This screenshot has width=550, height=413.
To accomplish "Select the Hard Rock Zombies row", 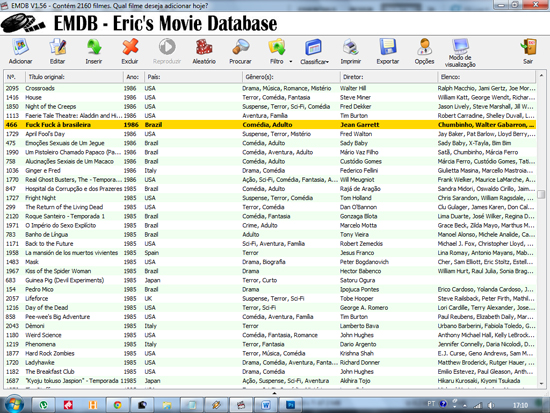I will [x=270, y=353].
